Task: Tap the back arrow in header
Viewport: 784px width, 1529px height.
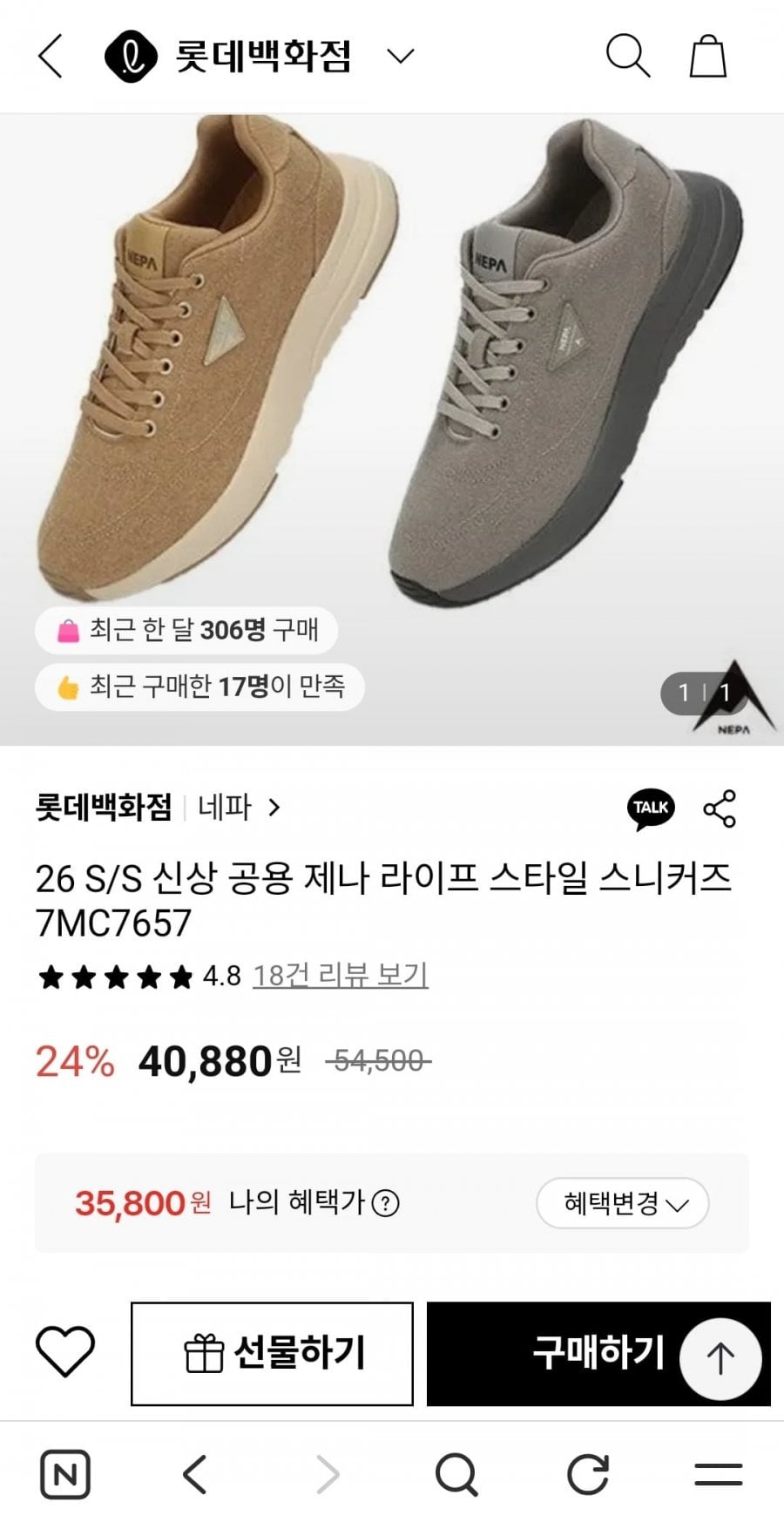Action: [x=51, y=57]
